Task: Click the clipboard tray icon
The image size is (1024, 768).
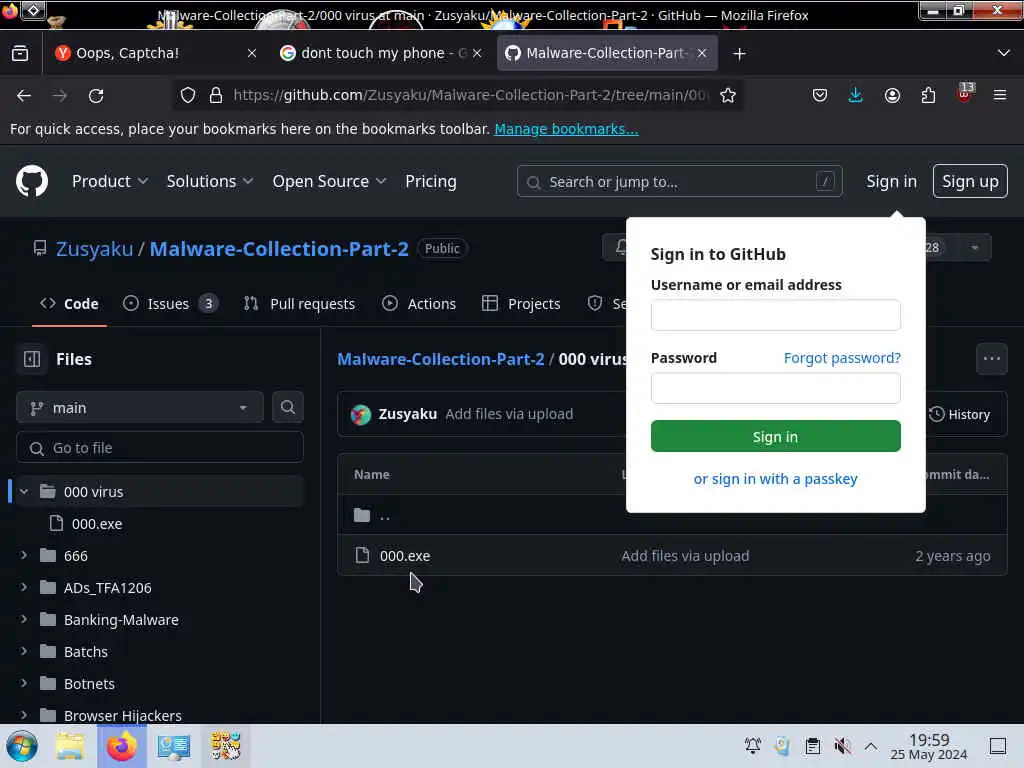Action: pos(812,746)
